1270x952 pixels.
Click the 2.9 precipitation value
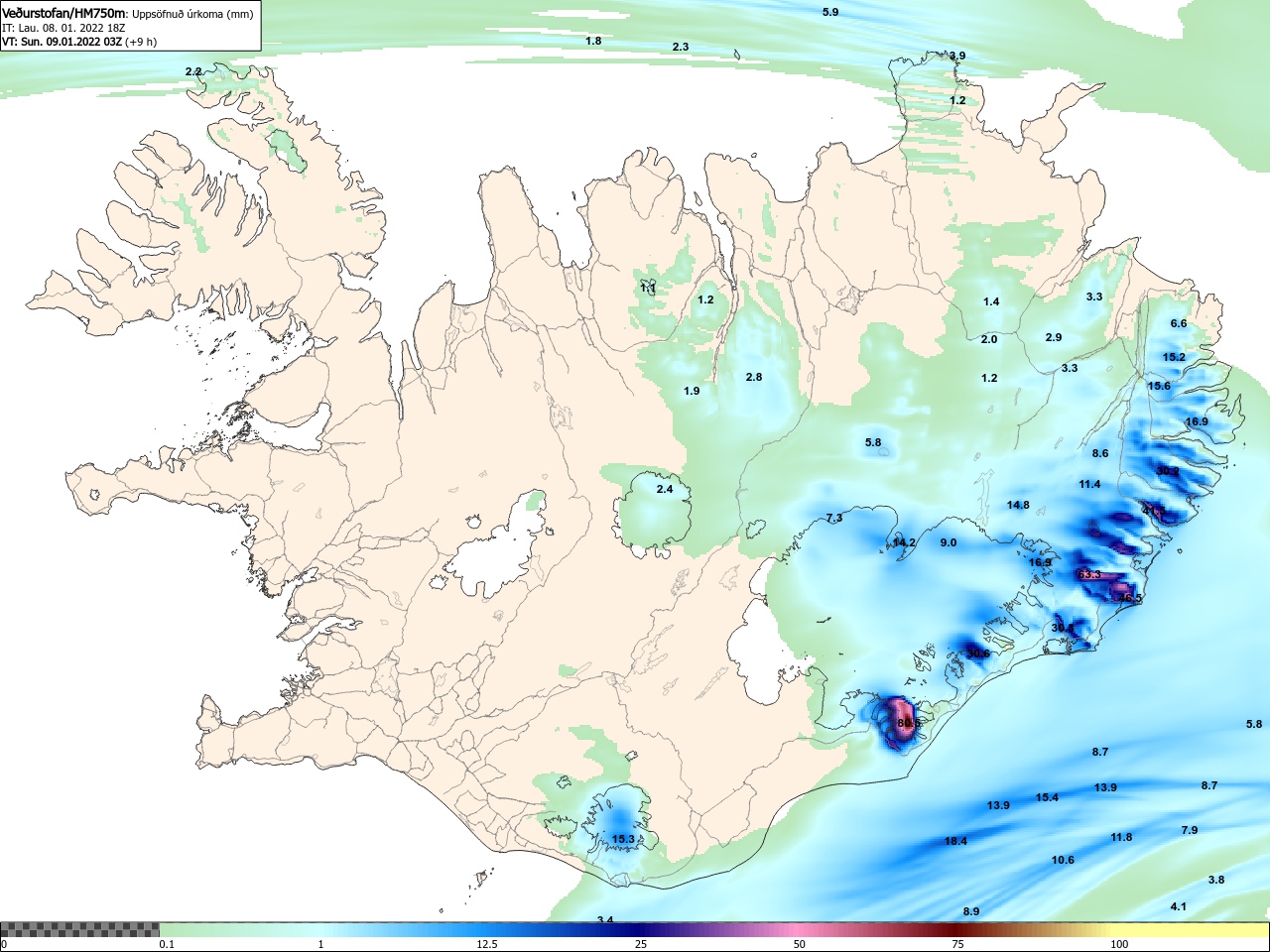click(x=1054, y=337)
